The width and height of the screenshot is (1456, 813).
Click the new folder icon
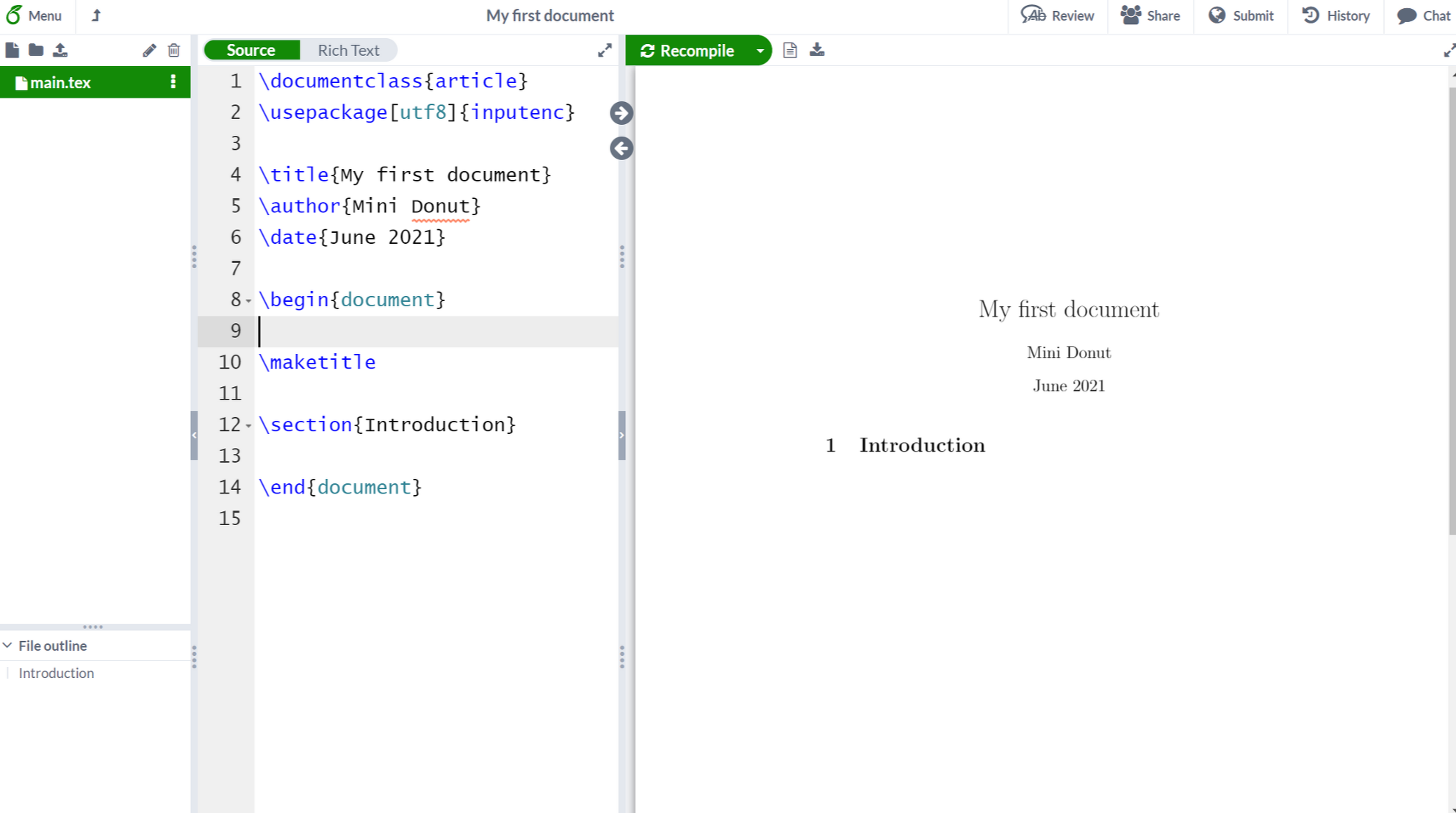pyautogui.click(x=36, y=50)
